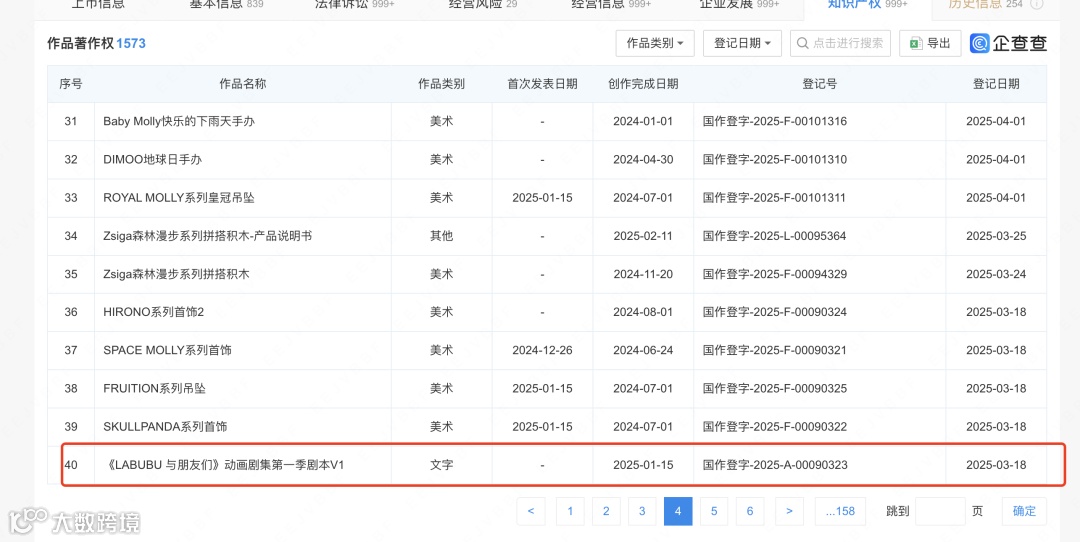Viewport: 1080px width, 542px height.
Task: Click the 确定 confirm button
Action: (x=1024, y=511)
